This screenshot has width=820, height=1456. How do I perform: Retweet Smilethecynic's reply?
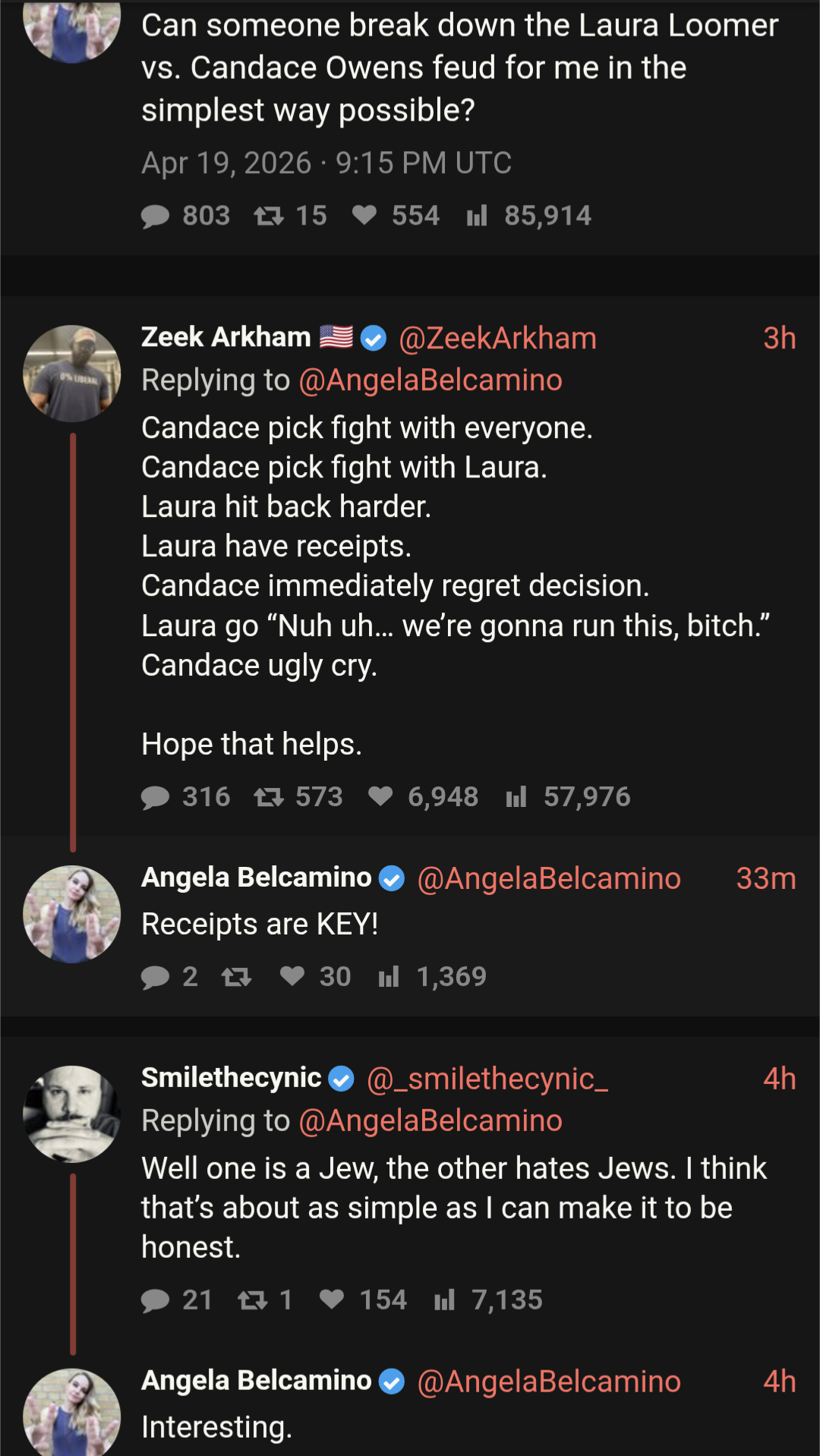pyautogui.click(x=252, y=1300)
